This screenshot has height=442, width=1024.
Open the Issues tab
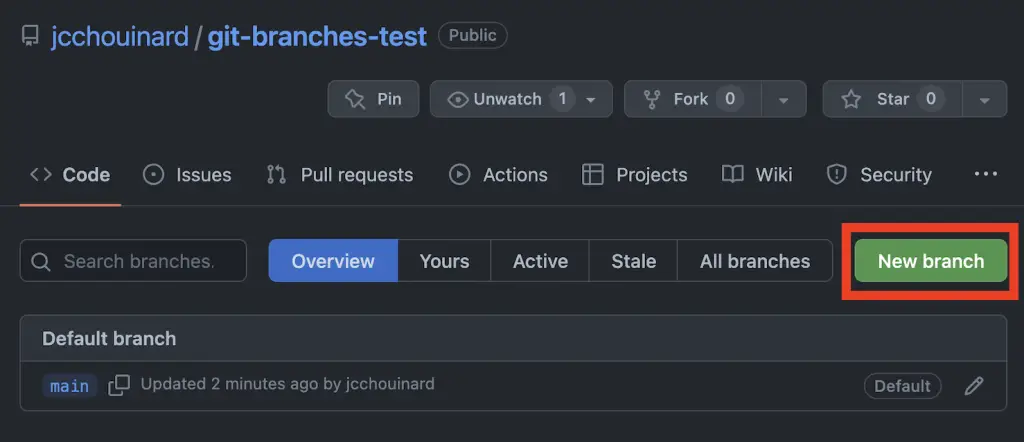coord(187,175)
